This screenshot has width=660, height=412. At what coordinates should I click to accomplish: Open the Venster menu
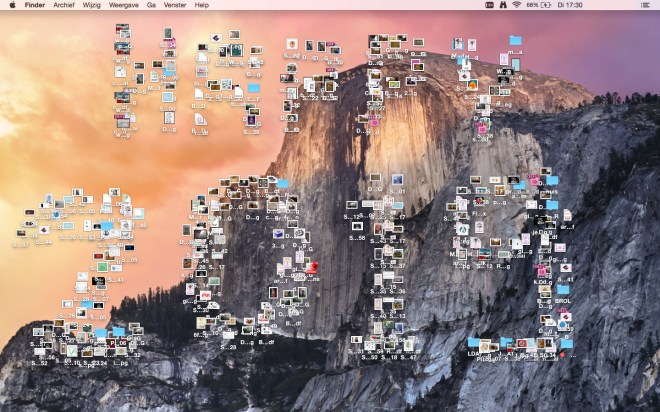tap(174, 5)
